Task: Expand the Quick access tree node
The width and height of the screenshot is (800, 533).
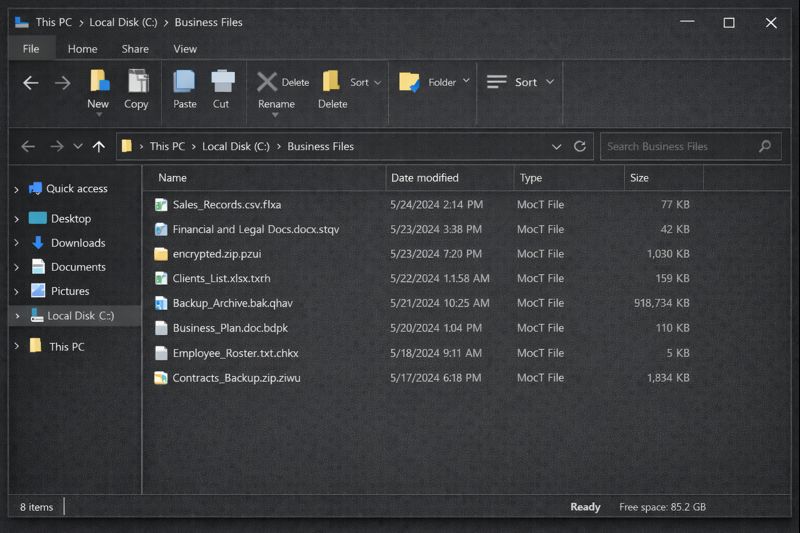Action: point(16,189)
